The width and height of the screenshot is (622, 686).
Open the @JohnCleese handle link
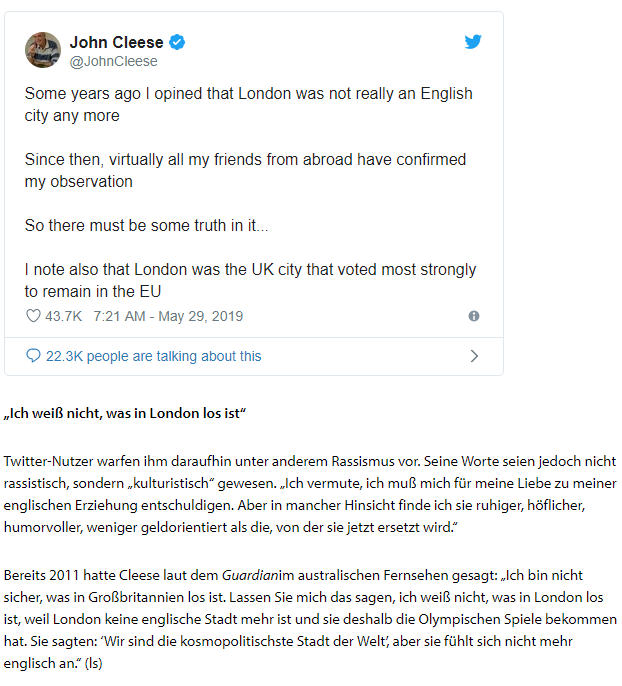[x=114, y=61]
